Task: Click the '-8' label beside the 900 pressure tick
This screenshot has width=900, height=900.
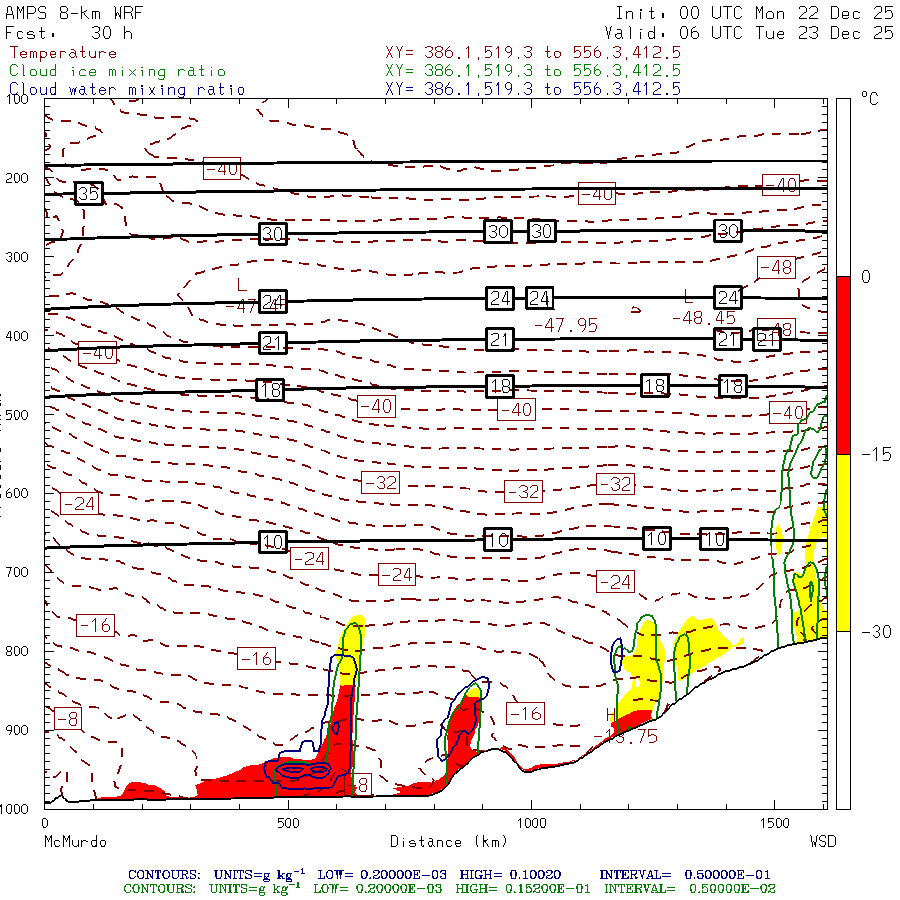Action: tap(68, 719)
